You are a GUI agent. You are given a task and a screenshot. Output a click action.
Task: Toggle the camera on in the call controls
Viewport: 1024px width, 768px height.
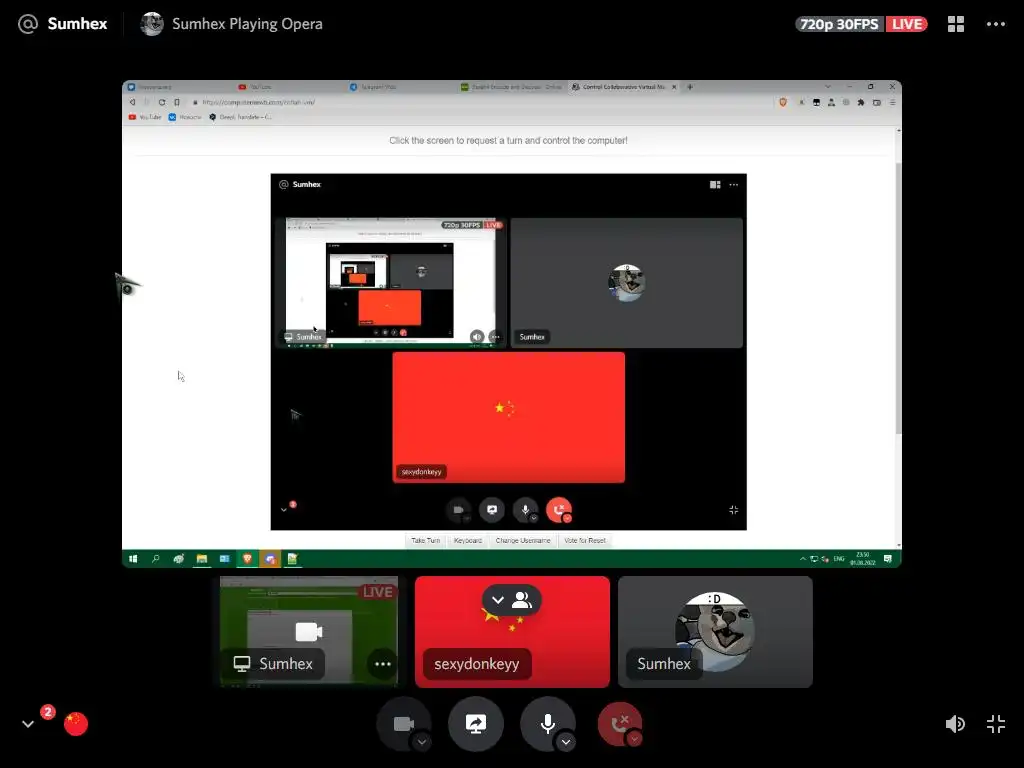404,724
